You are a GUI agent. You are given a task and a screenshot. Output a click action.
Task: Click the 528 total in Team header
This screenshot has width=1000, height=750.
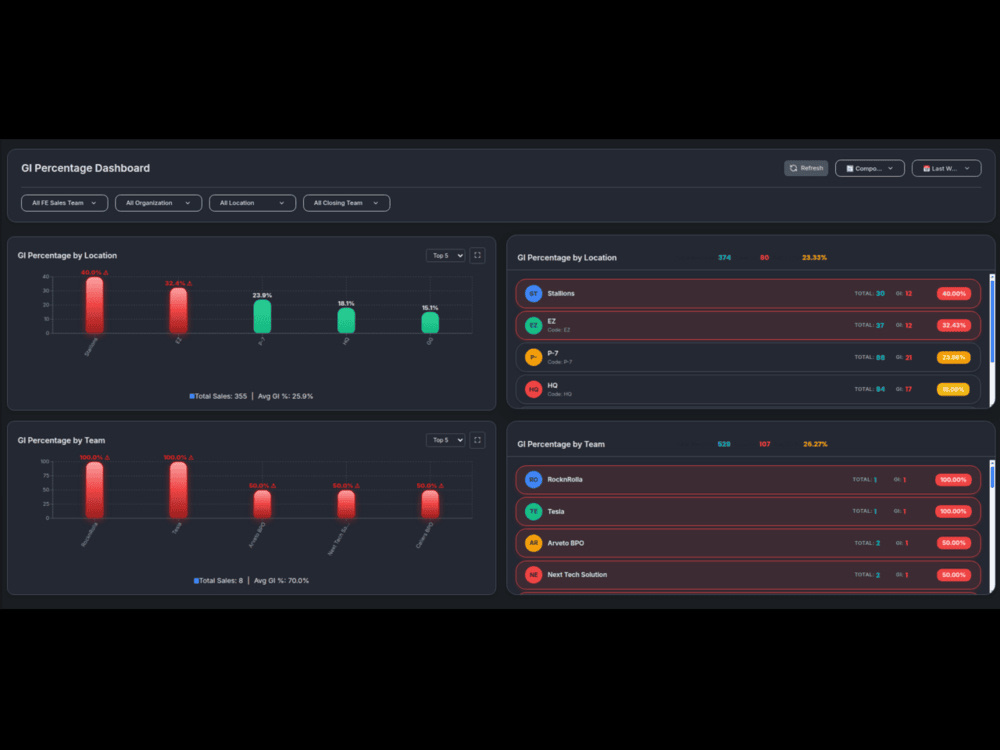coord(724,444)
